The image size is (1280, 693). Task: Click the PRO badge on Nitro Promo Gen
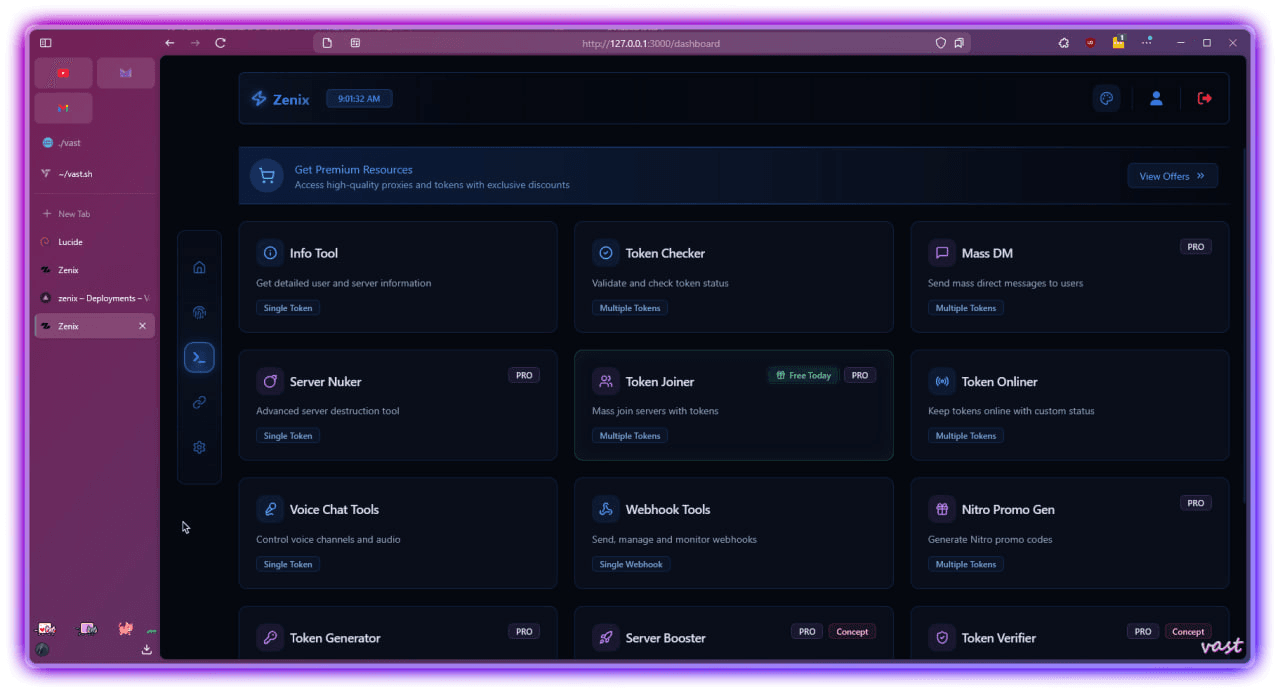tap(1195, 503)
